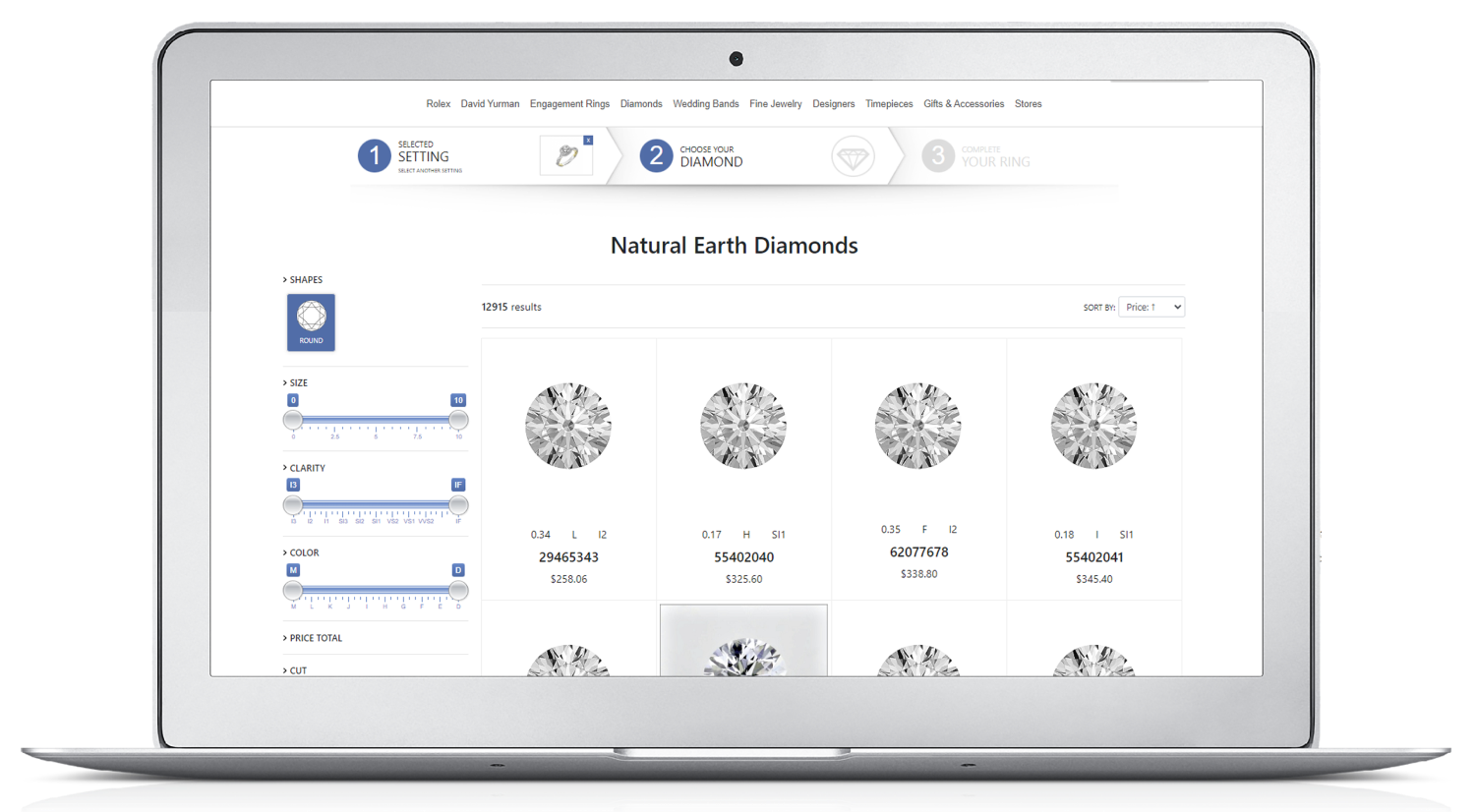1475x812 pixels.
Task: Click the price $325.60
Action: (x=743, y=580)
